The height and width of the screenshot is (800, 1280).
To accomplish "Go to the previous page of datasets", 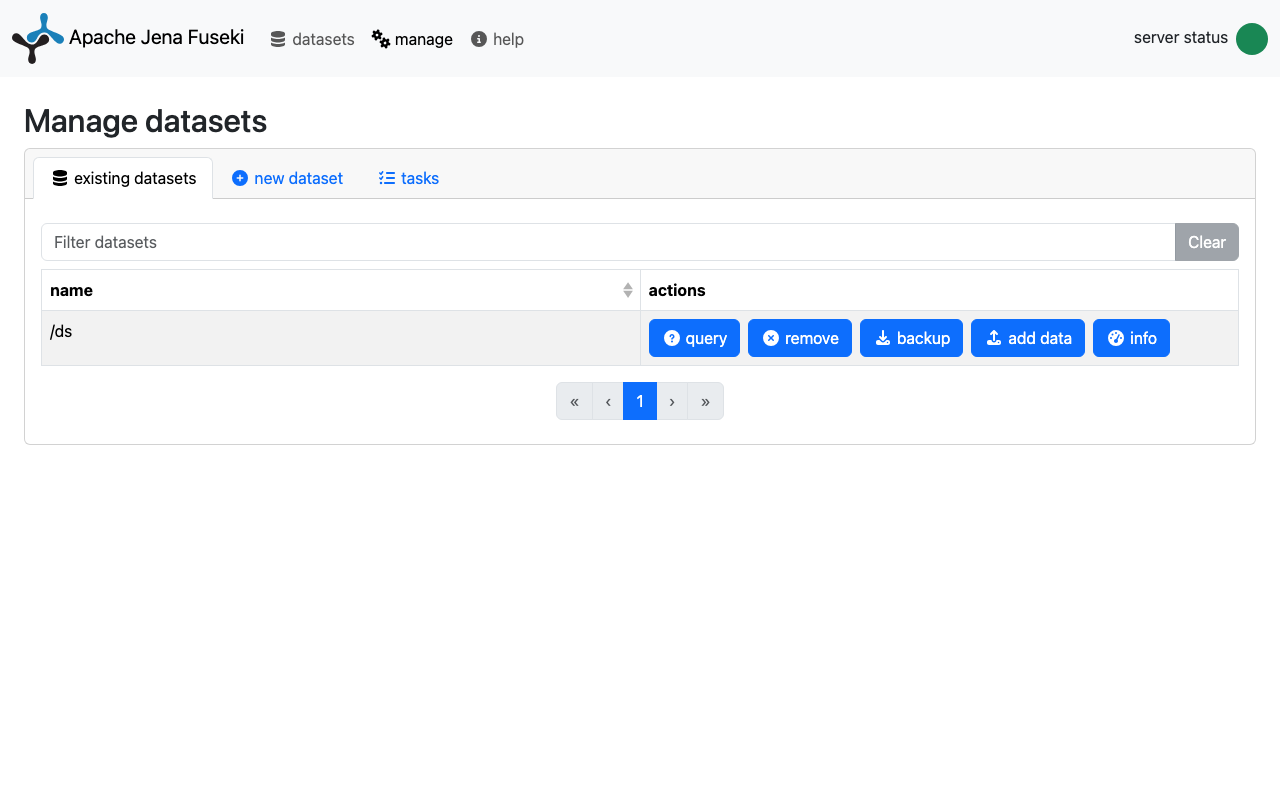I will pos(608,401).
